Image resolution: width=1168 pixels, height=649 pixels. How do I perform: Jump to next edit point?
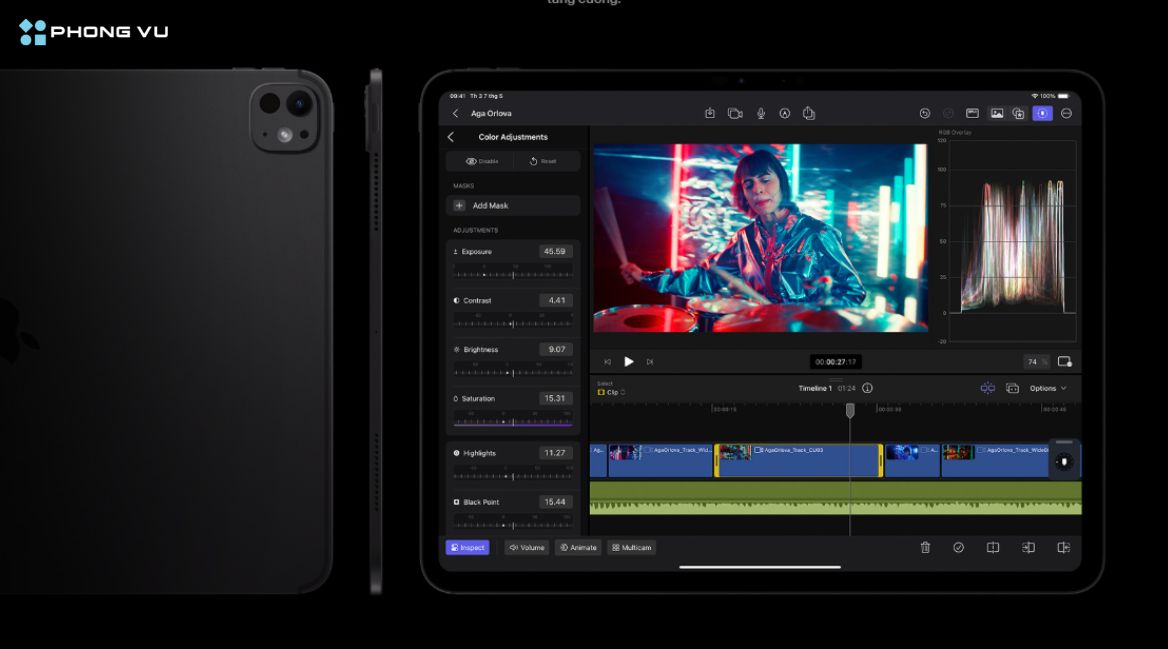pyautogui.click(x=650, y=361)
